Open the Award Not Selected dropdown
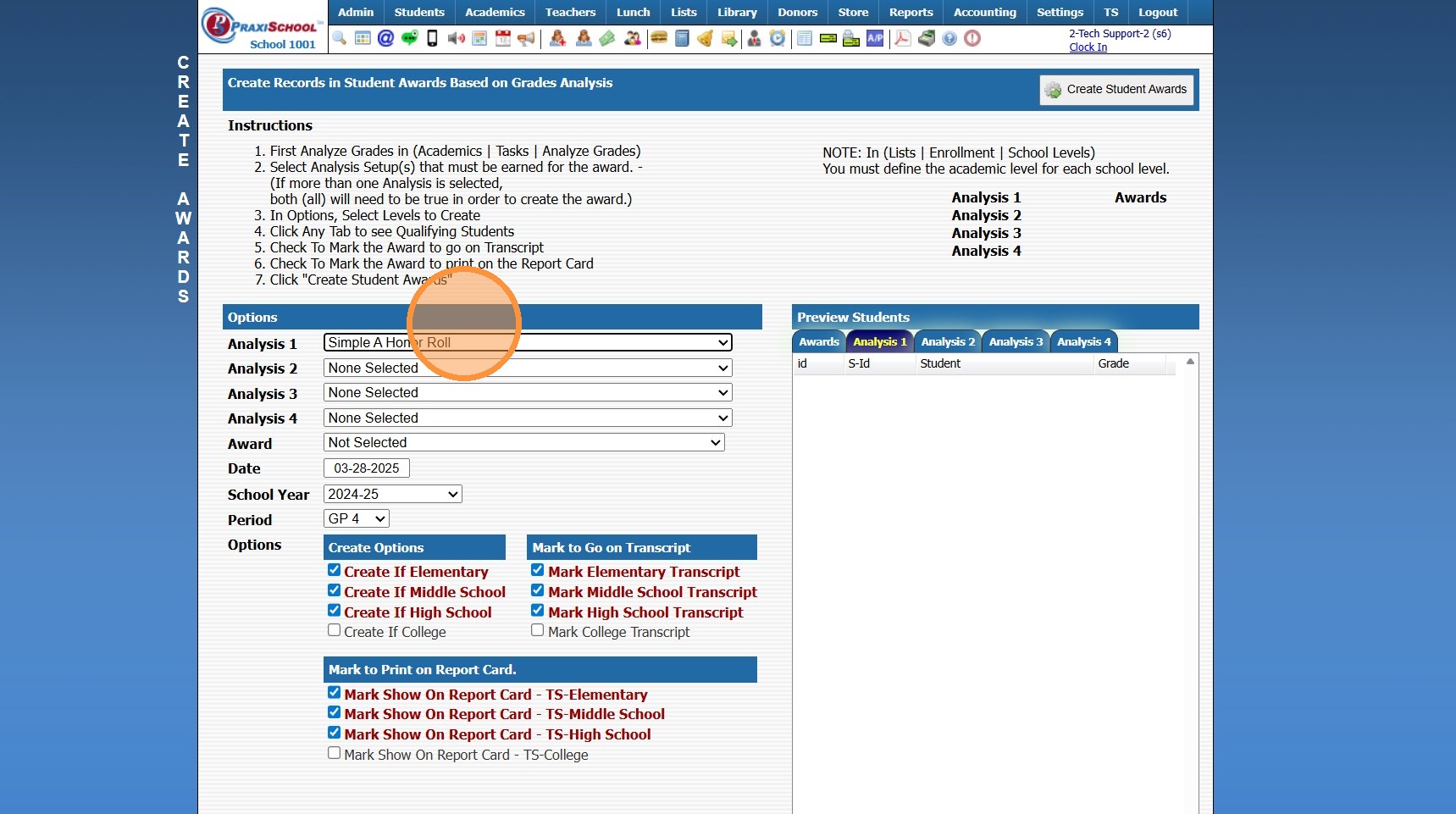 click(x=523, y=442)
